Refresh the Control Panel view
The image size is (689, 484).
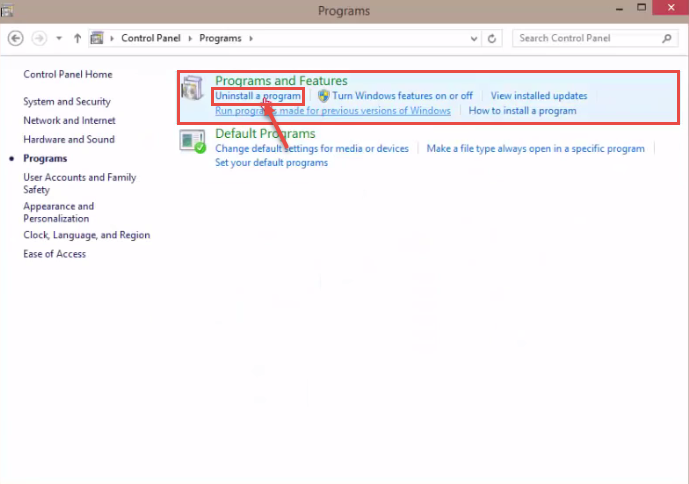click(492, 39)
